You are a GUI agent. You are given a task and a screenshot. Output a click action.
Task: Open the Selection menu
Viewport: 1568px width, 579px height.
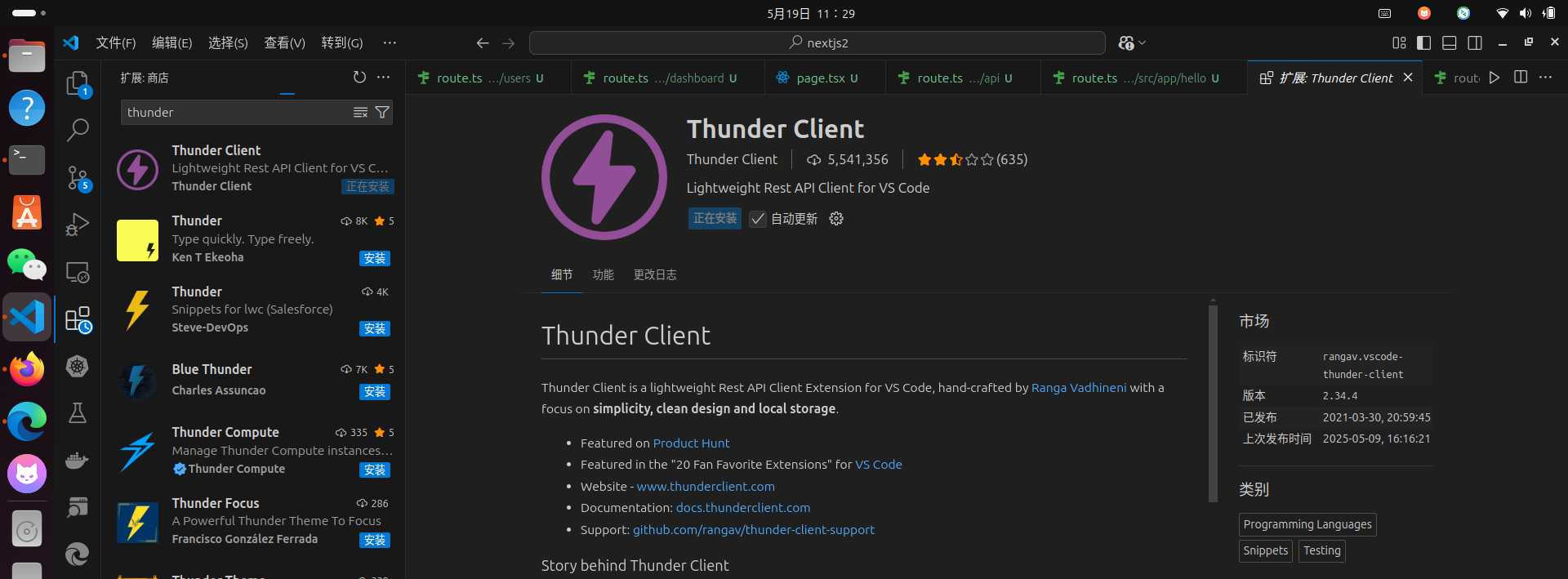(228, 42)
